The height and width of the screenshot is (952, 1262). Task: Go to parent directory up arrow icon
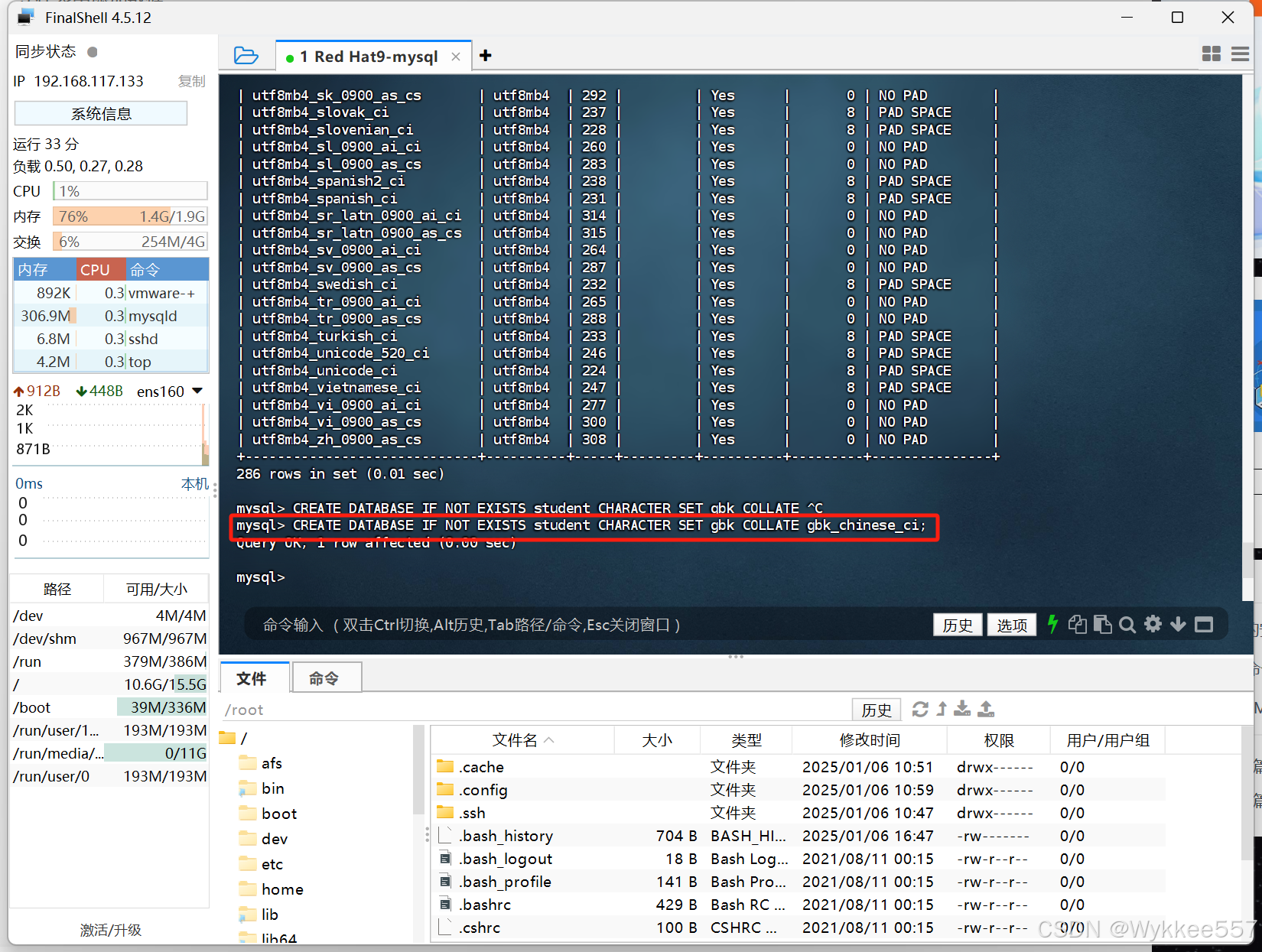tap(942, 709)
